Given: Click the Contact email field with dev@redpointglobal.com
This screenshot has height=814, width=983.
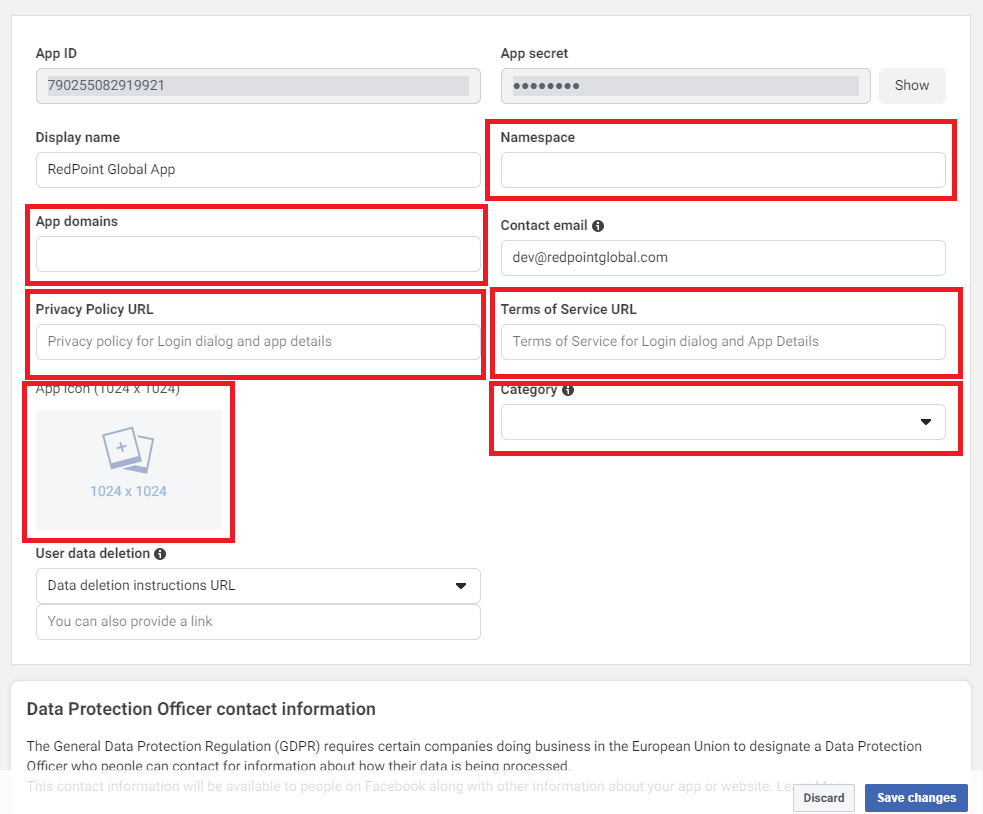Looking at the screenshot, I should click(x=723, y=258).
